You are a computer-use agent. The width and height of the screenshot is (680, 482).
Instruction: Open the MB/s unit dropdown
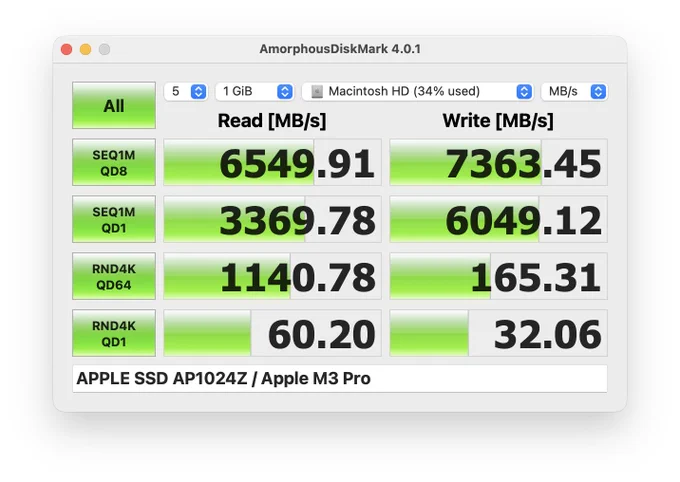(x=574, y=92)
